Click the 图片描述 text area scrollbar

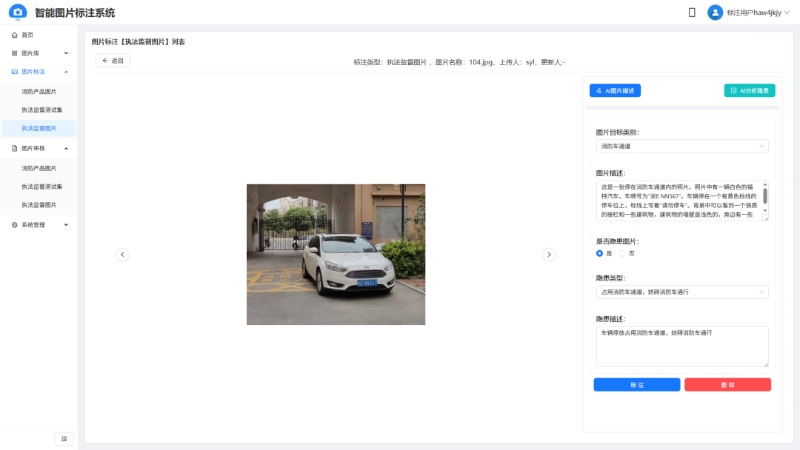coord(765,196)
